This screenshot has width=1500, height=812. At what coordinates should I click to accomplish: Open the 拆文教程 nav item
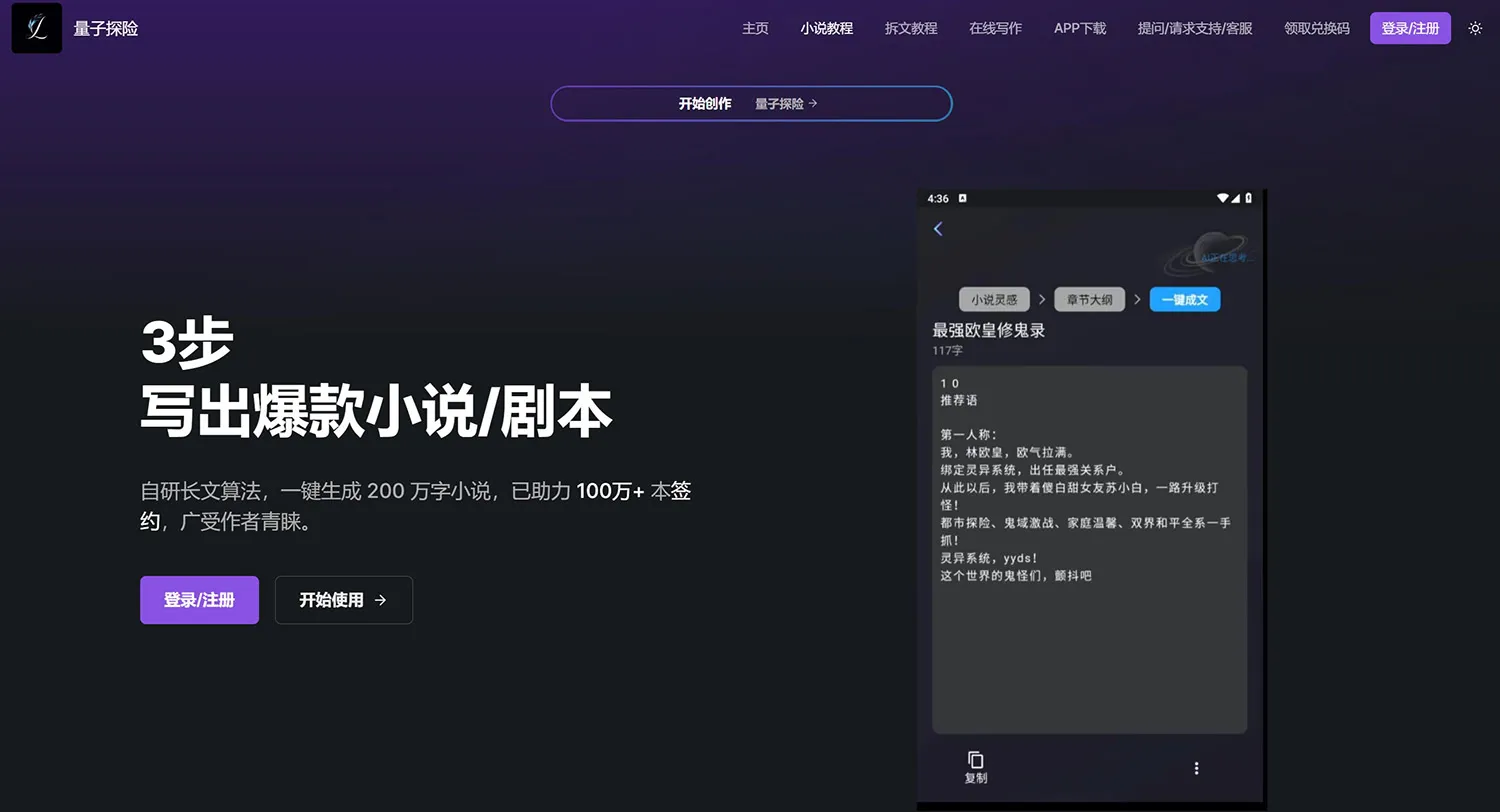pyautogui.click(x=911, y=28)
